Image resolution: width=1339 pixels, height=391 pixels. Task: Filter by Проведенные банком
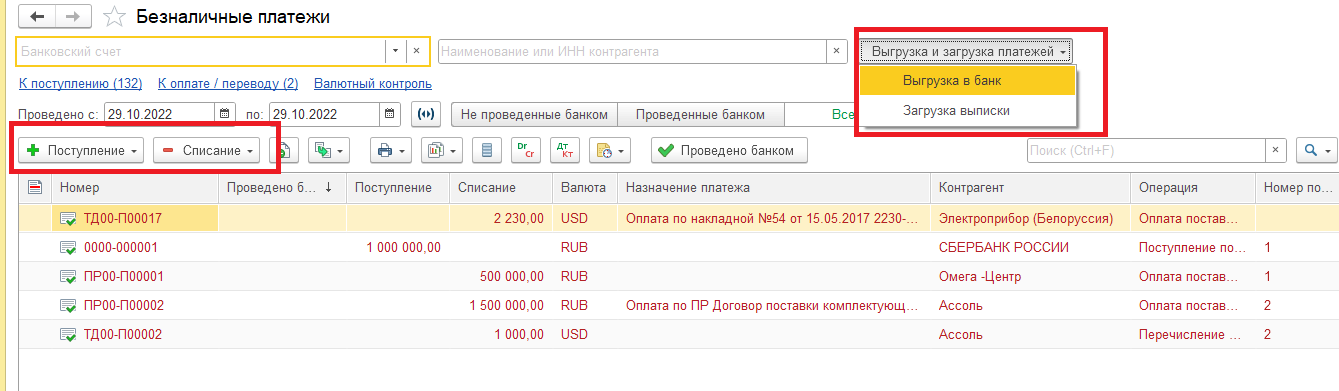700,114
